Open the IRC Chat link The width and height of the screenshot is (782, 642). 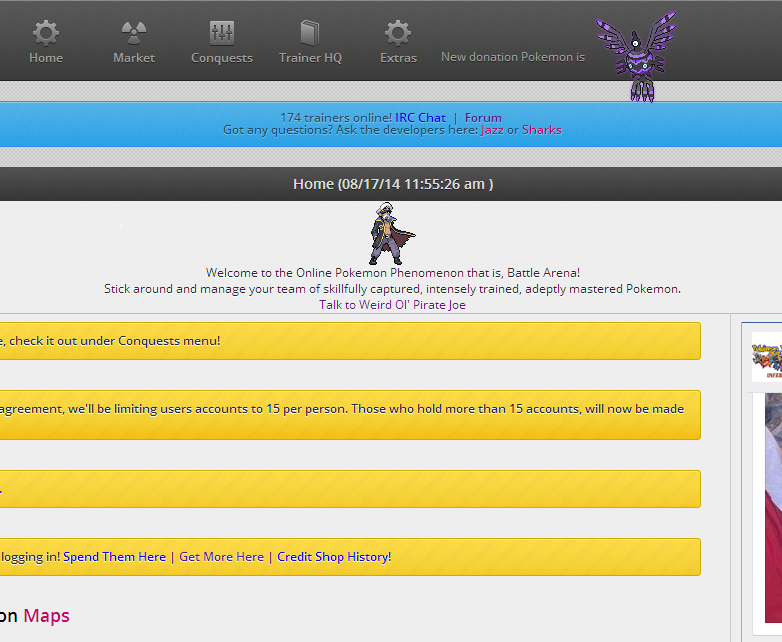point(420,118)
